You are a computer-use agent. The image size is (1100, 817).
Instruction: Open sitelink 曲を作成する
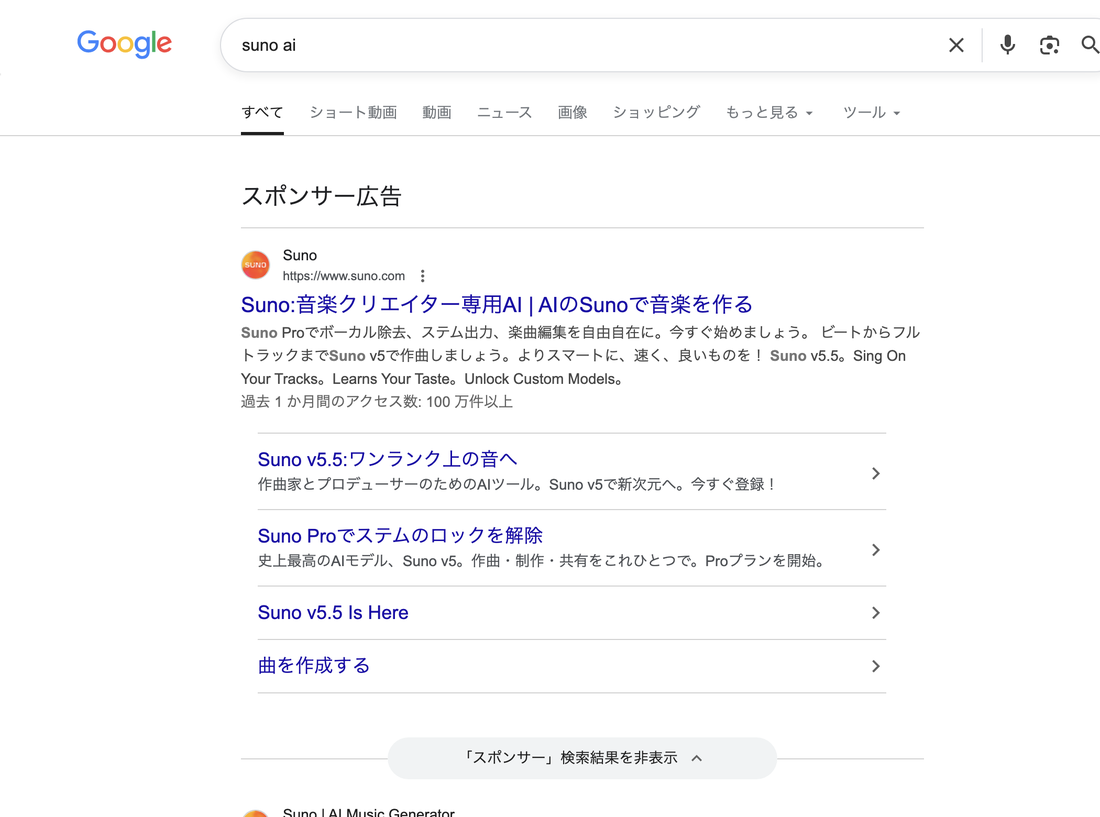tap(314, 666)
